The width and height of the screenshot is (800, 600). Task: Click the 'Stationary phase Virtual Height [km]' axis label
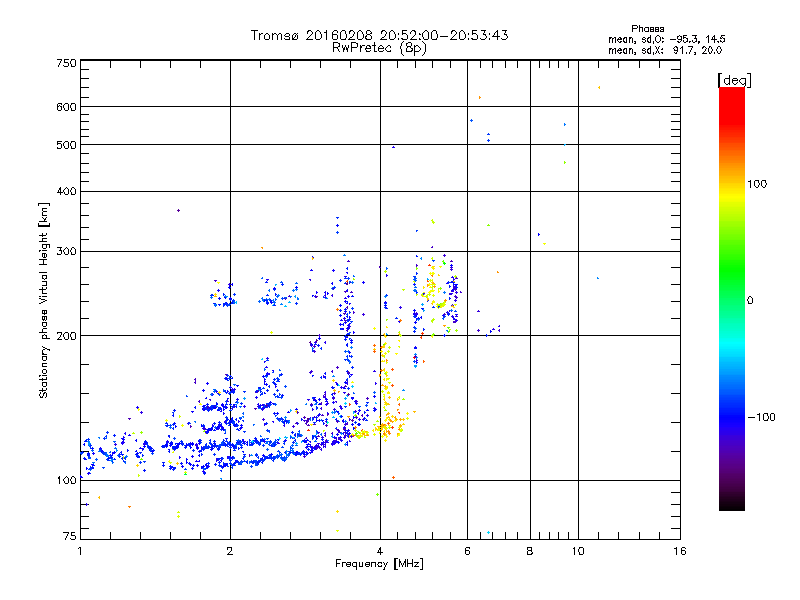[43, 300]
